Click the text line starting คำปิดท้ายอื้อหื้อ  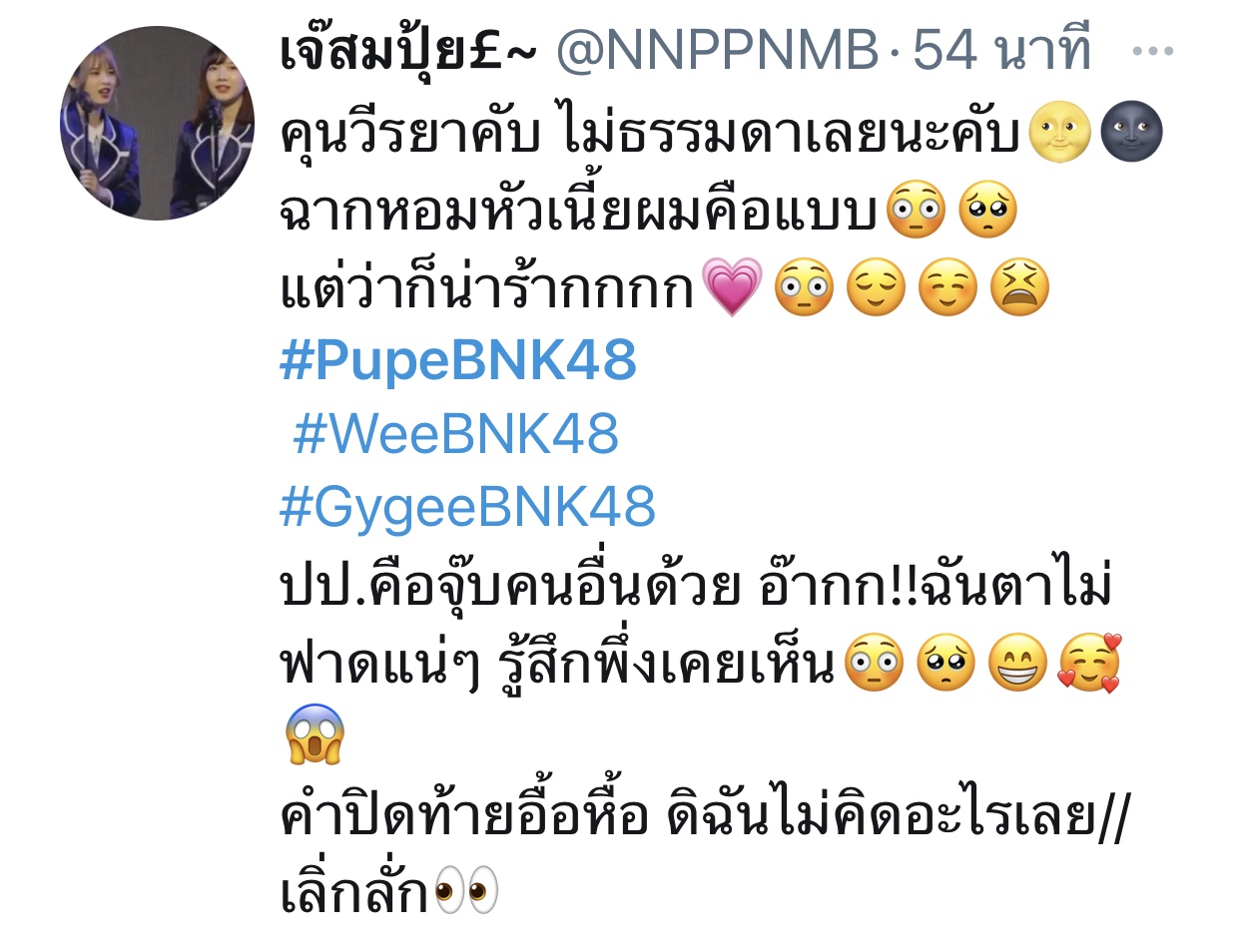(x=703, y=816)
